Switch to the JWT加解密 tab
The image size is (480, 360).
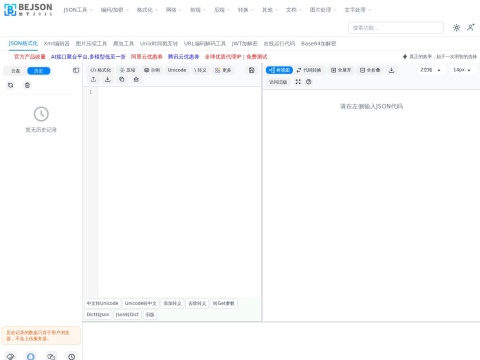pos(245,43)
